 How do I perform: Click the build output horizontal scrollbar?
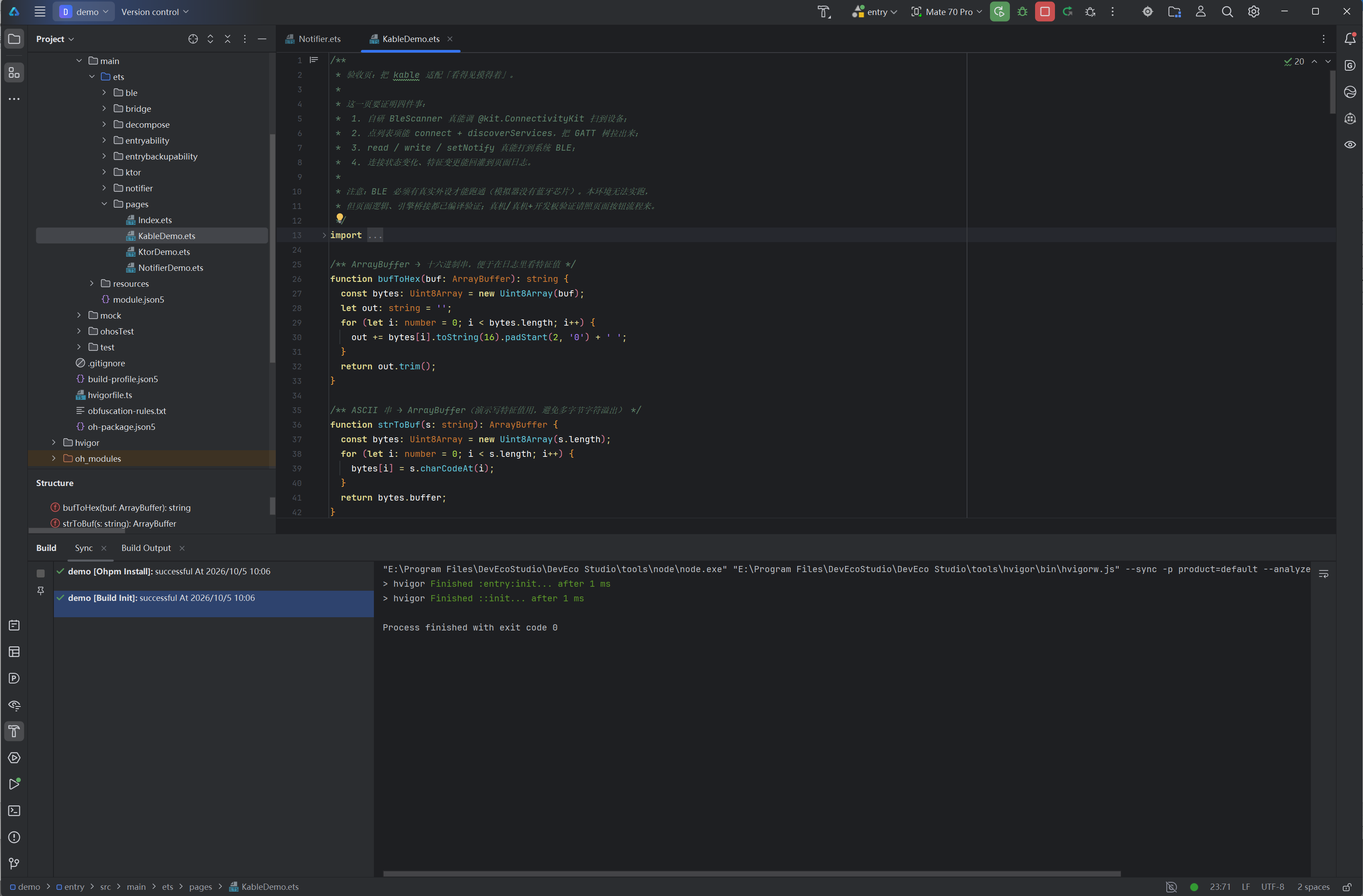[x=751, y=873]
